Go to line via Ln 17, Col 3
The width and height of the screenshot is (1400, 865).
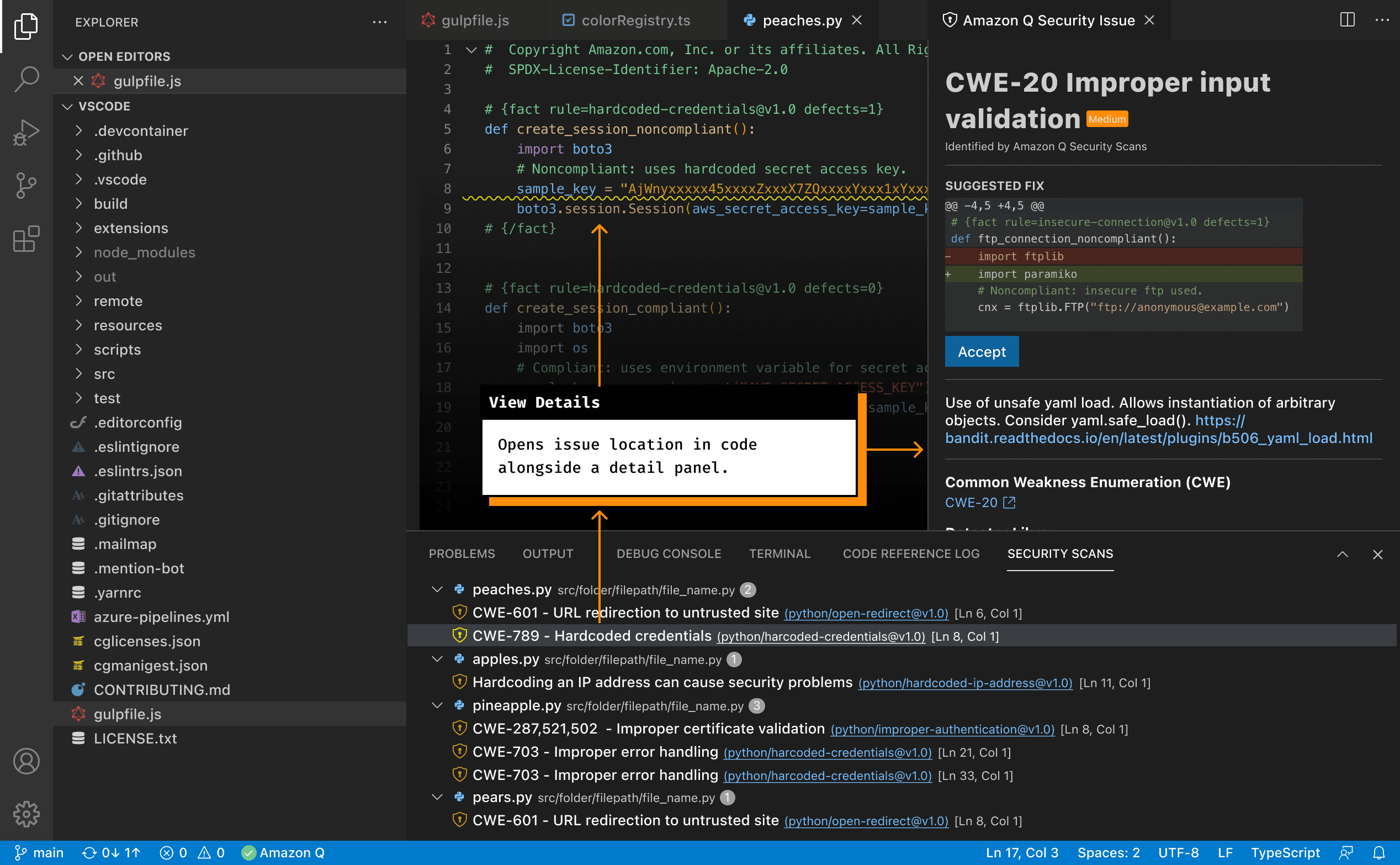point(1021,852)
